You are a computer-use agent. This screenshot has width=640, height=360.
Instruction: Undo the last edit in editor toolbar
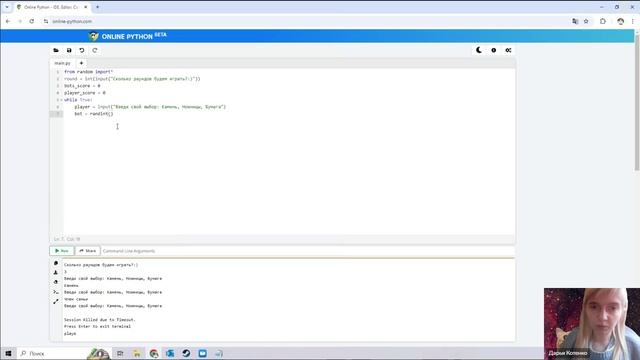point(82,50)
